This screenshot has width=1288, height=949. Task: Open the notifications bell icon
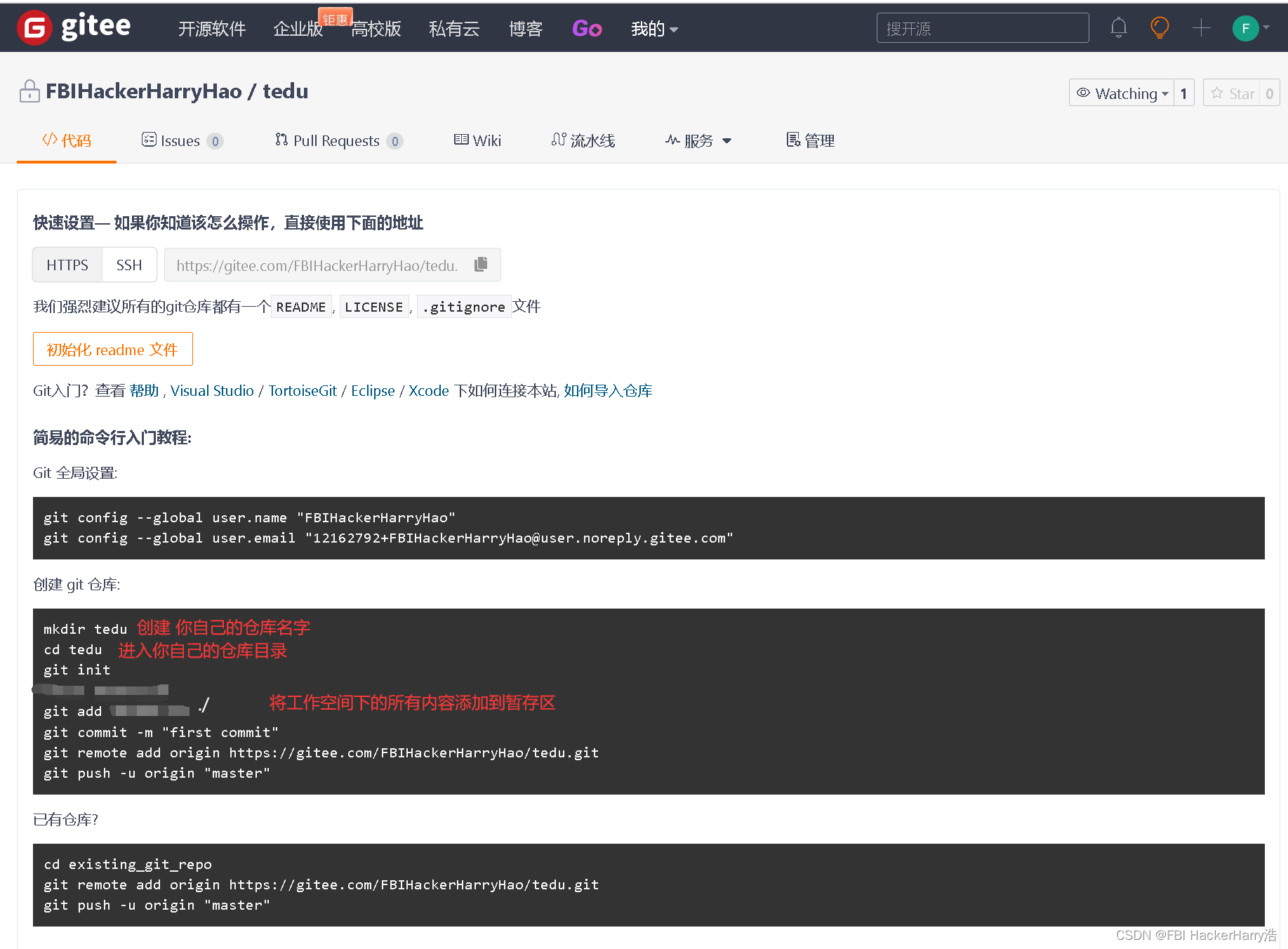(x=1119, y=28)
